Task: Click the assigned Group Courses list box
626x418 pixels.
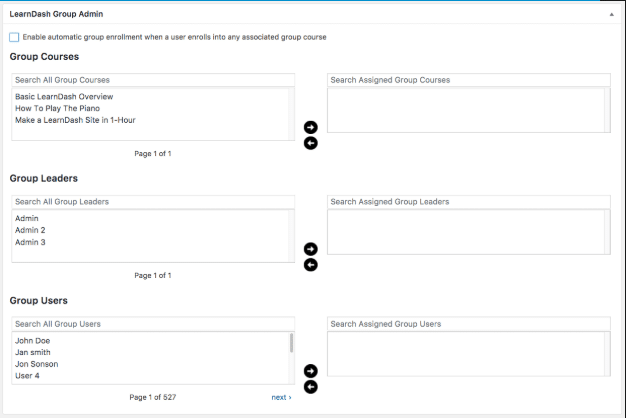Action: click(469, 110)
